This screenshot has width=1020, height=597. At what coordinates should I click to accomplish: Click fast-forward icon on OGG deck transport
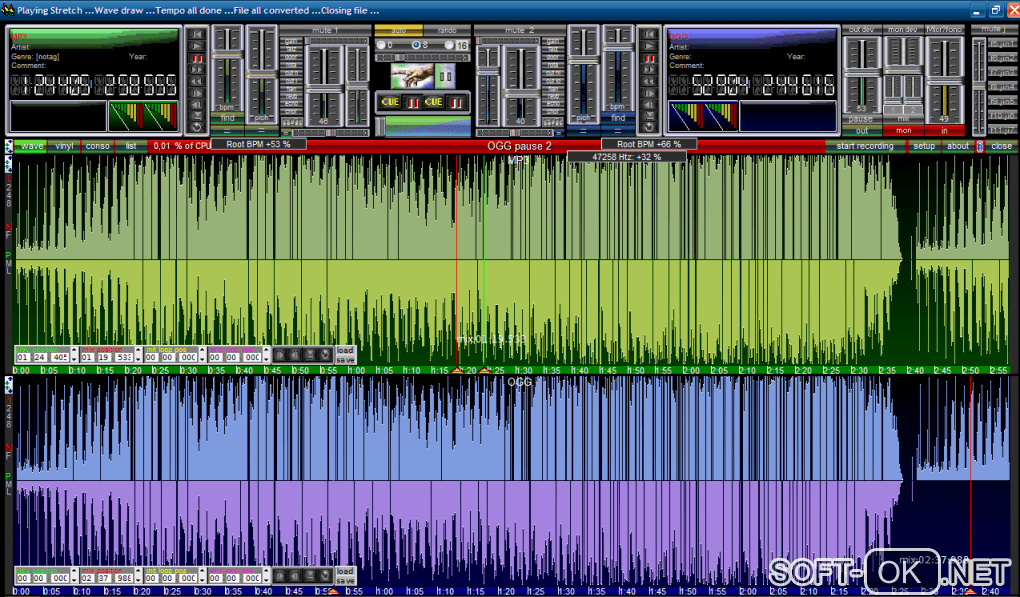tap(649, 70)
